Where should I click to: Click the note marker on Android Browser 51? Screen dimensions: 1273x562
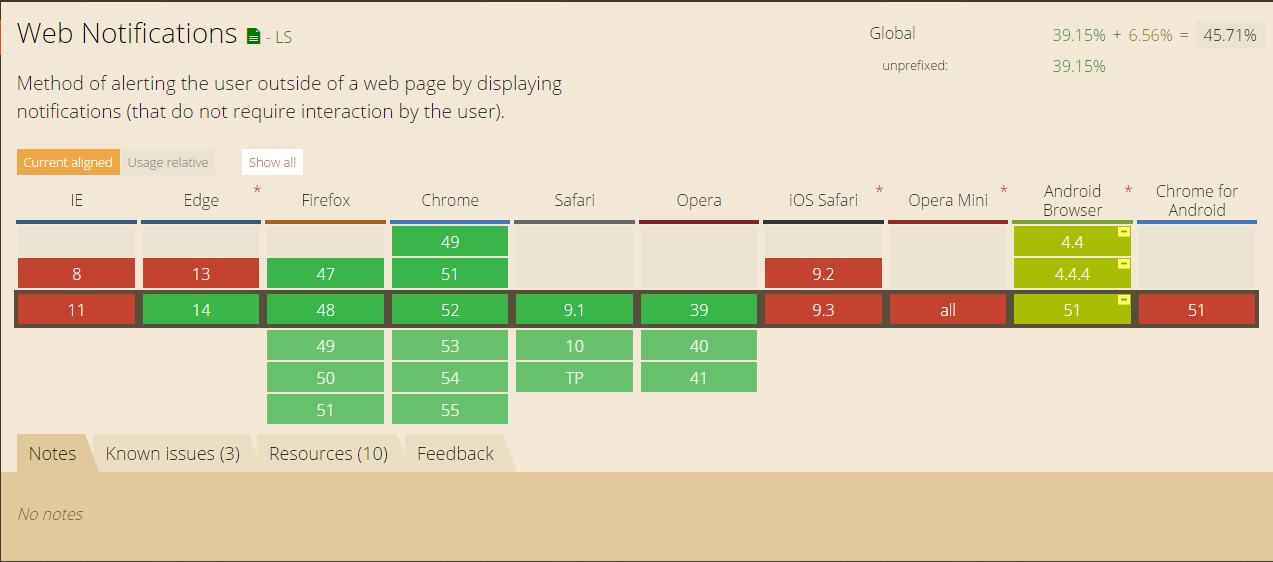point(1124,300)
